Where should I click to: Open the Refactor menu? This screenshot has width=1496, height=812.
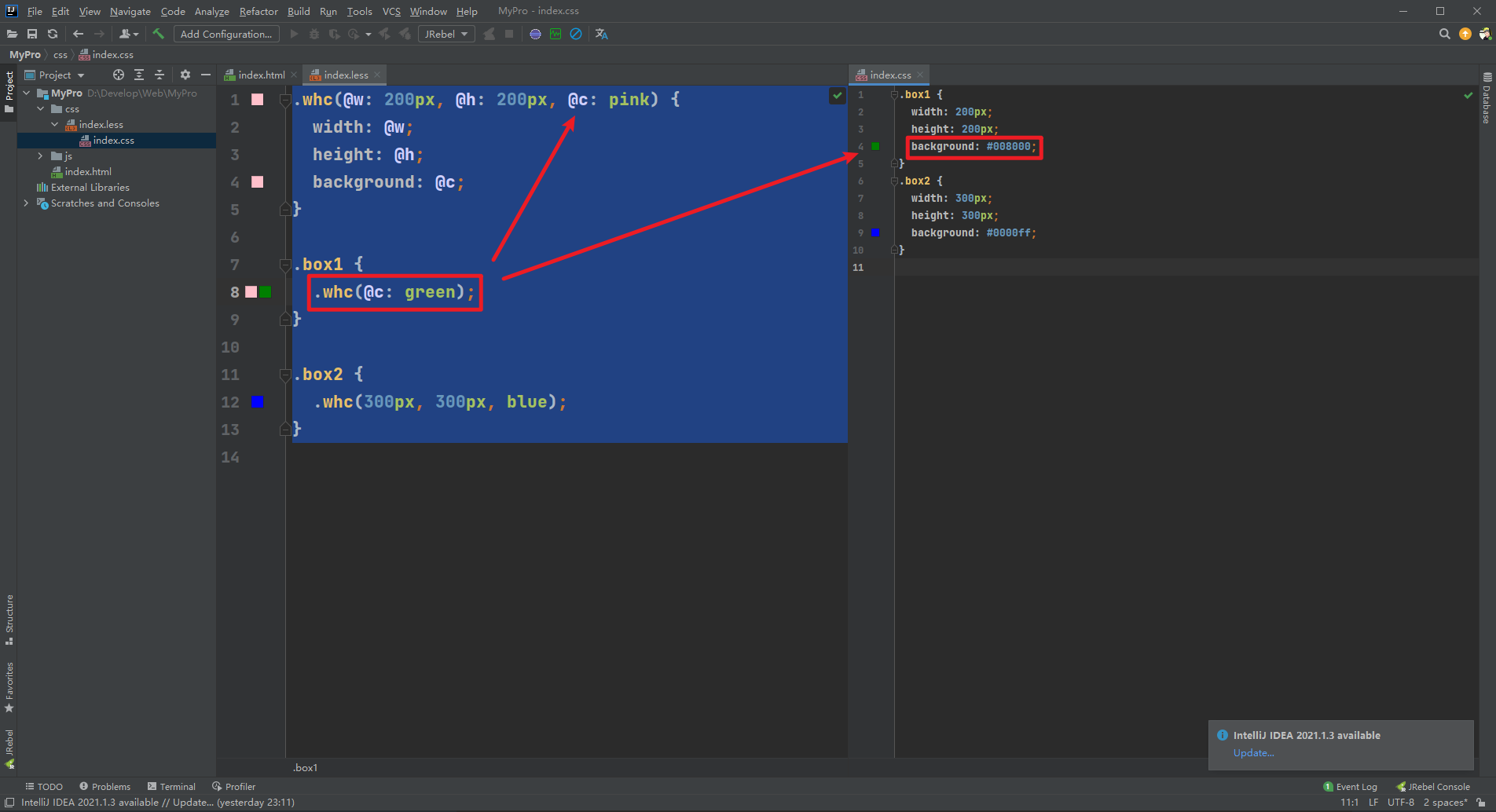(x=258, y=11)
